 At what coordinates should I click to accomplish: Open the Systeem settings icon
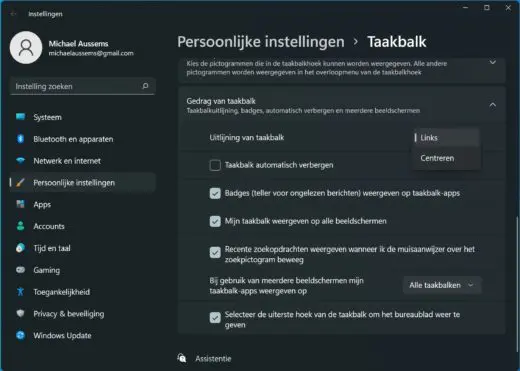pyautogui.click(x=21, y=117)
